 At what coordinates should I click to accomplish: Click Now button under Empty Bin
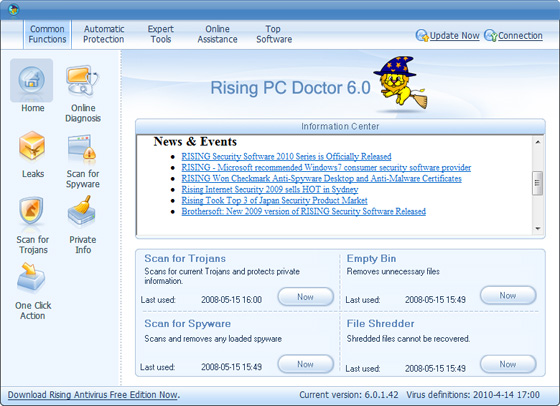click(x=508, y=295)
